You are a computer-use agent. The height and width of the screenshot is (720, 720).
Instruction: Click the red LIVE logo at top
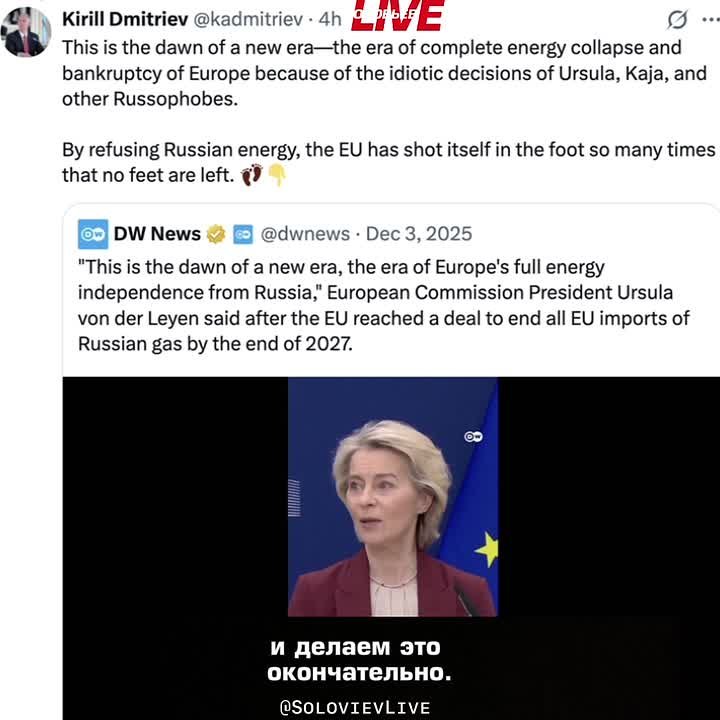coord(398,15)
